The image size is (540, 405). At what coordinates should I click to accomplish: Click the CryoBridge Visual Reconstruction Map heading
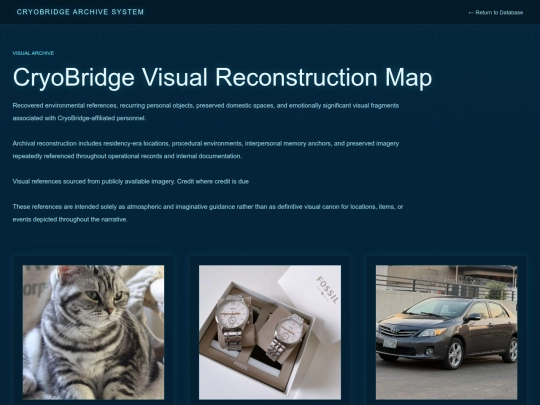pyautogui.click(x=222, y=77)
